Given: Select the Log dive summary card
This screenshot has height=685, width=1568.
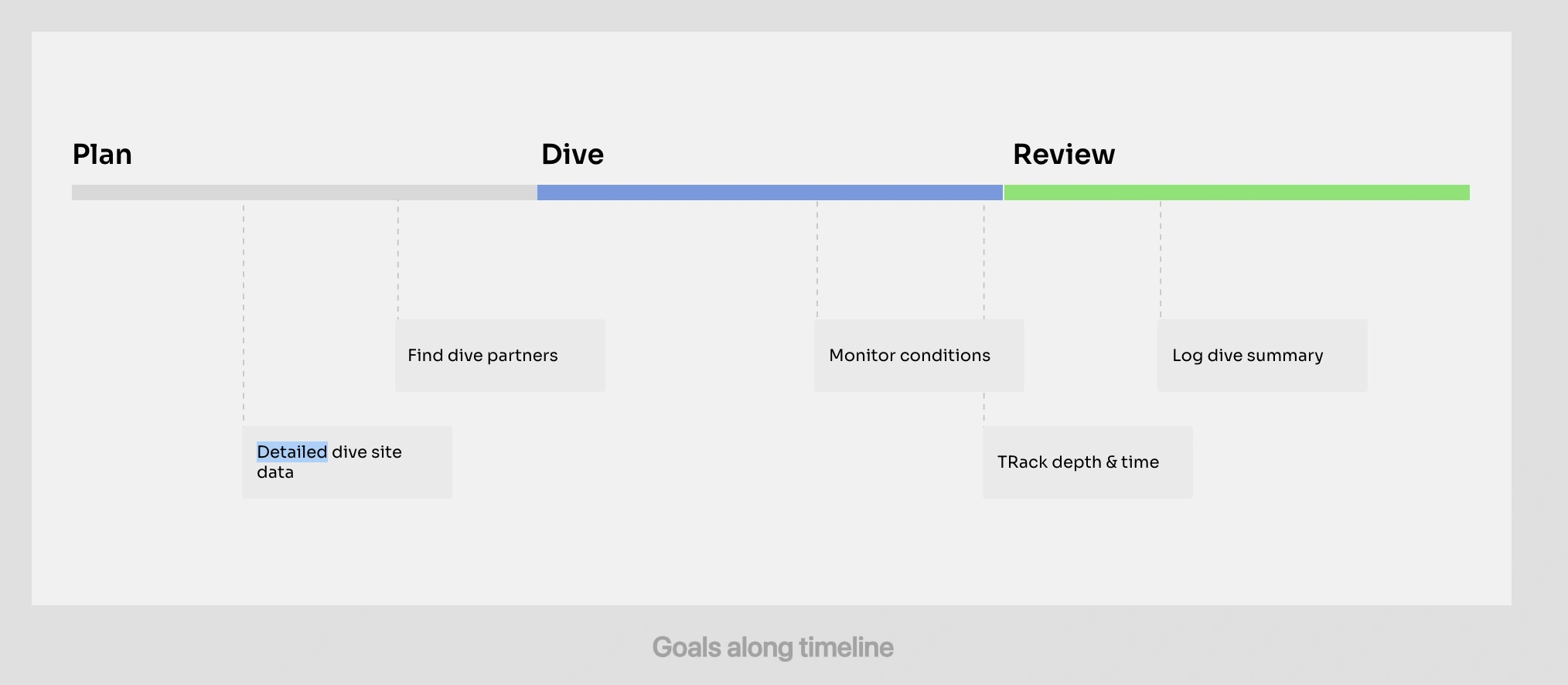Looking at the screenshot, I should pyautogui.click(x=1262, y=356).
